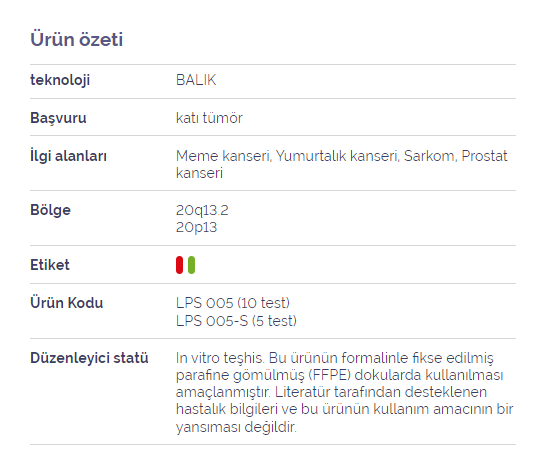Click the Düzenleyici statü label
The width and height of the screenshot is (540, 470).
[x=89, y=358]
